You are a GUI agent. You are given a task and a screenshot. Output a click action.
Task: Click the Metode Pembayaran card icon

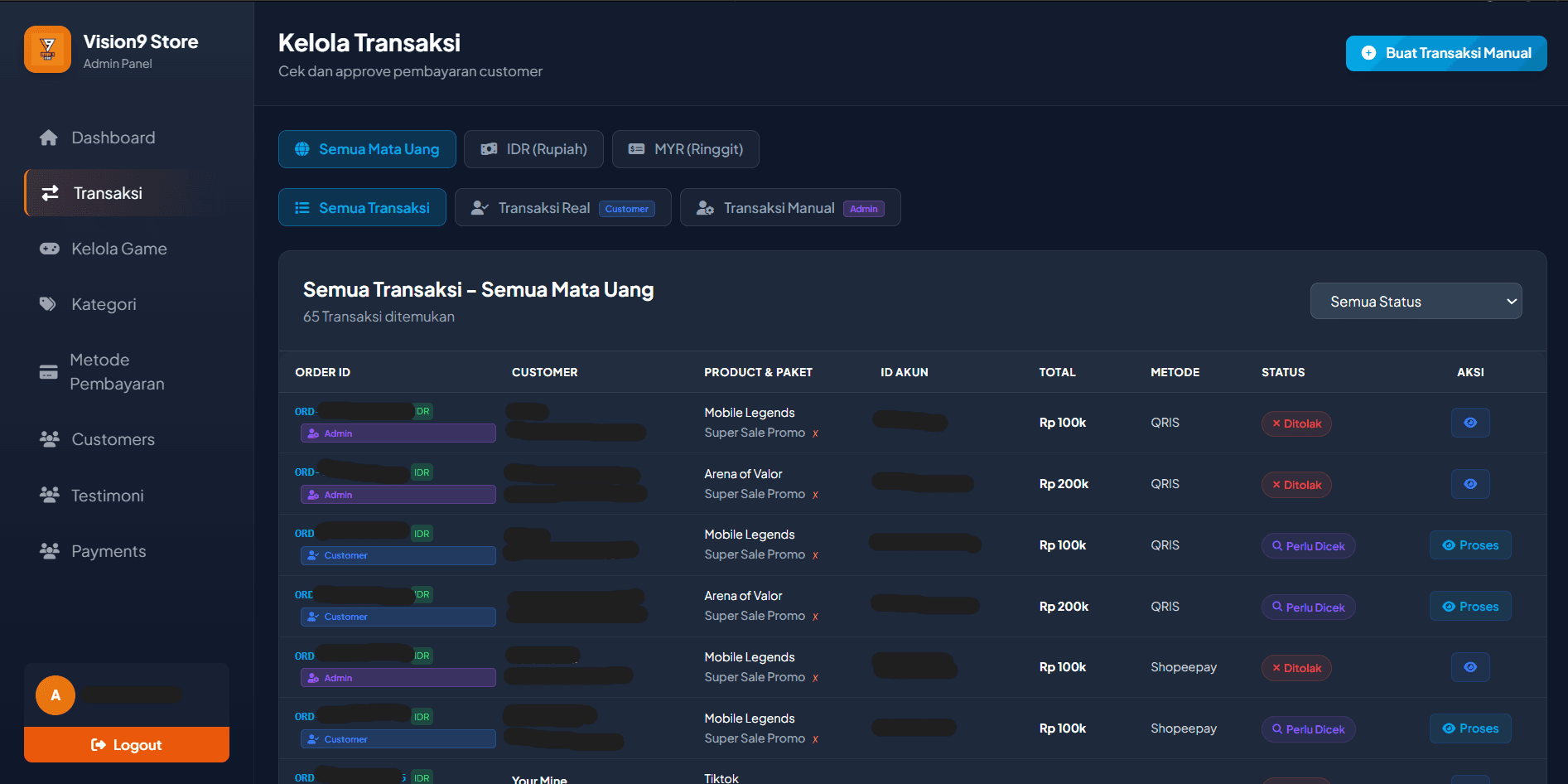pos(49,372)
